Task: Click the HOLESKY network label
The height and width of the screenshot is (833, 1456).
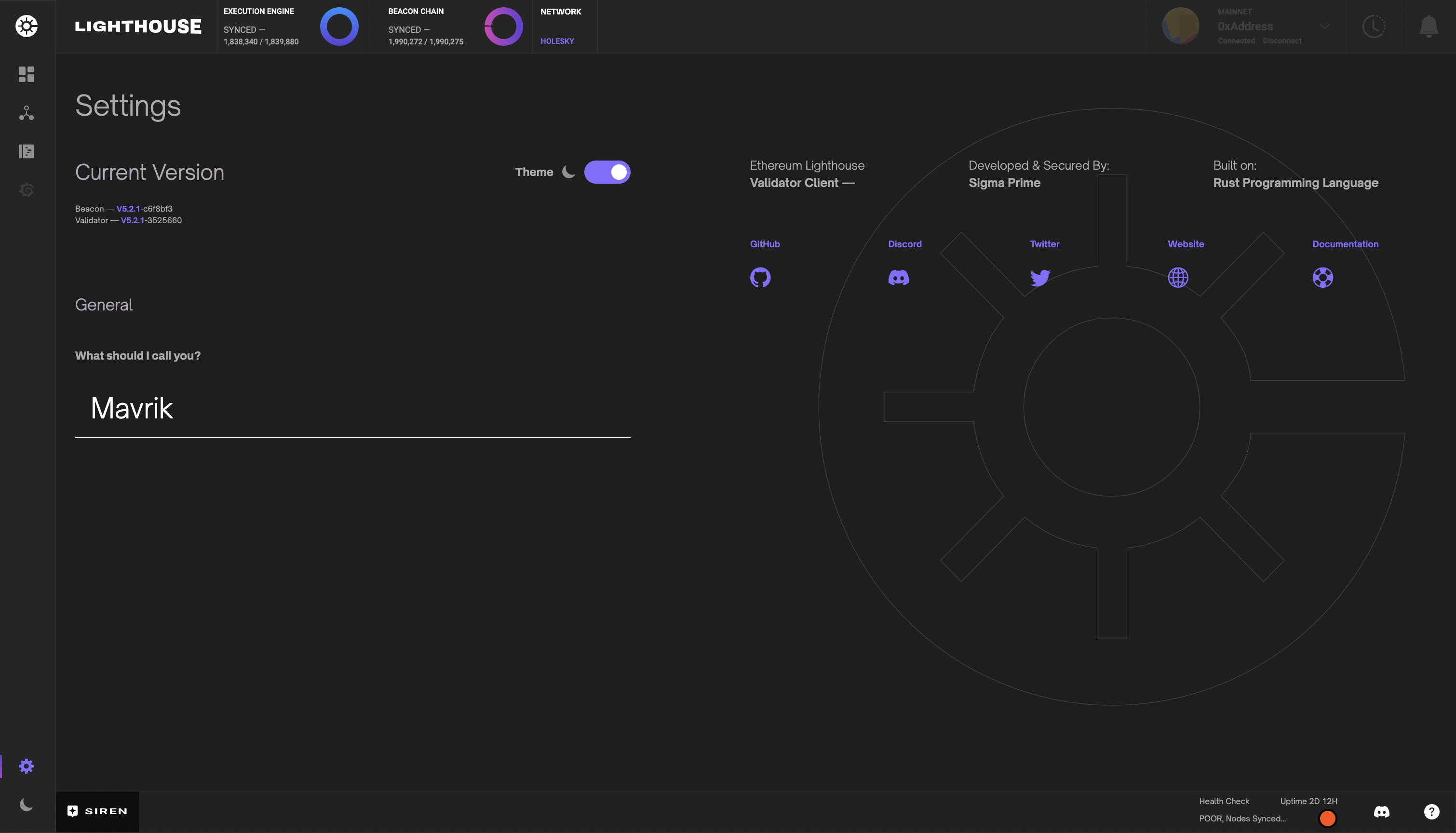Action: (x=557, y=41)
